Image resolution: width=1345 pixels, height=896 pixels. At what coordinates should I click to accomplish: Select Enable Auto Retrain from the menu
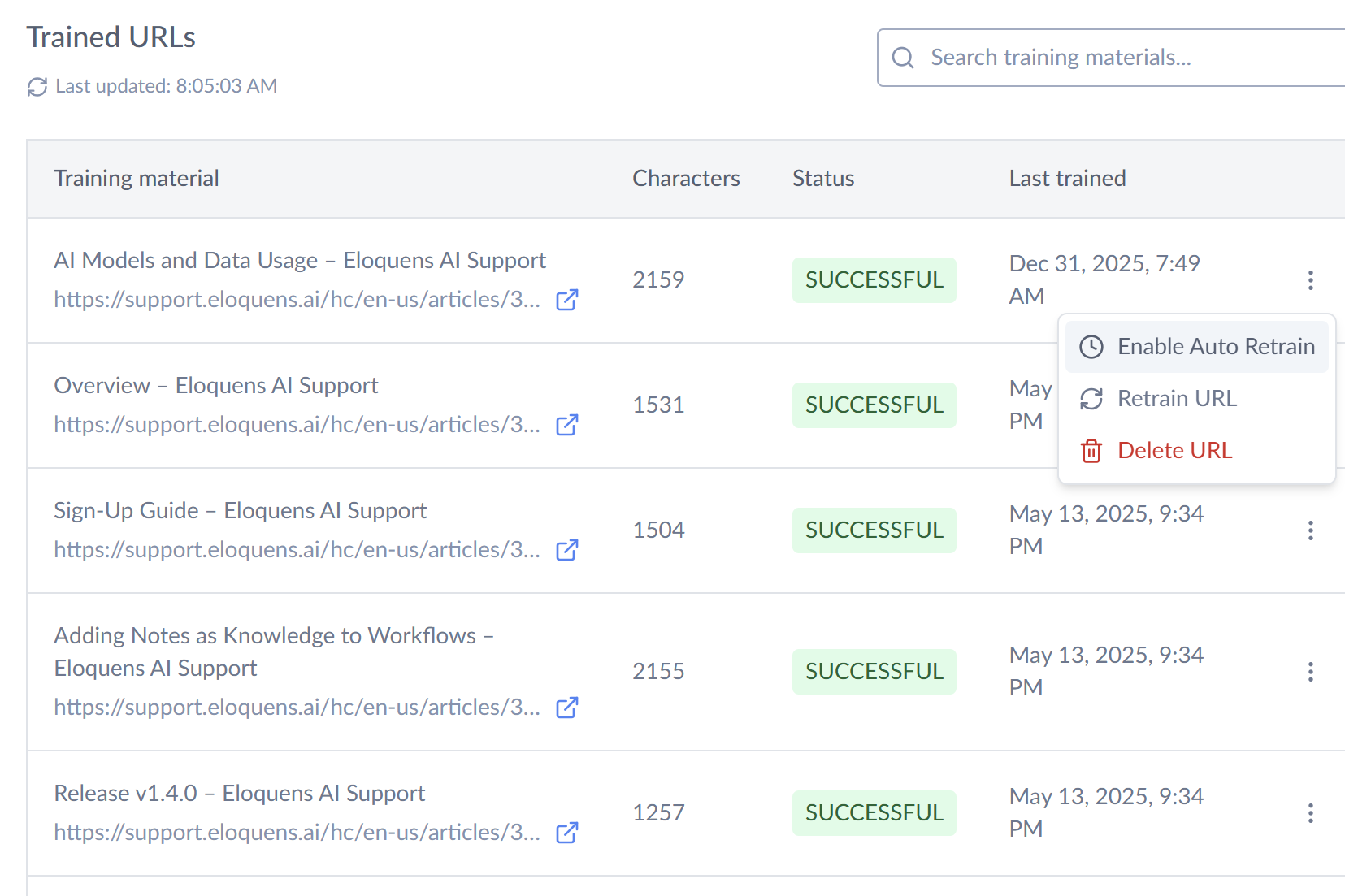click(1215, 347)
